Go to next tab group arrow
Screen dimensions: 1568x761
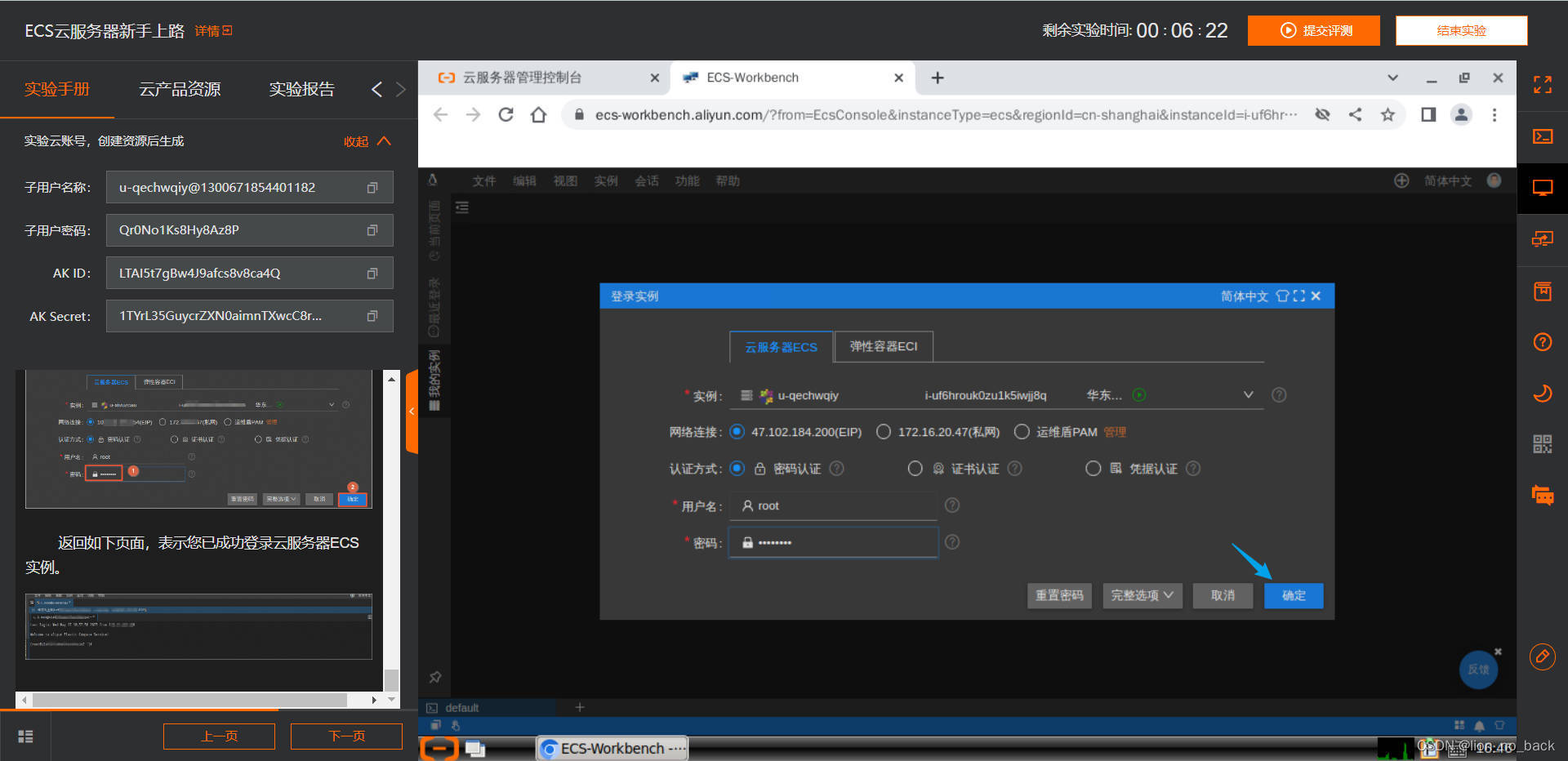coord(400,89)
